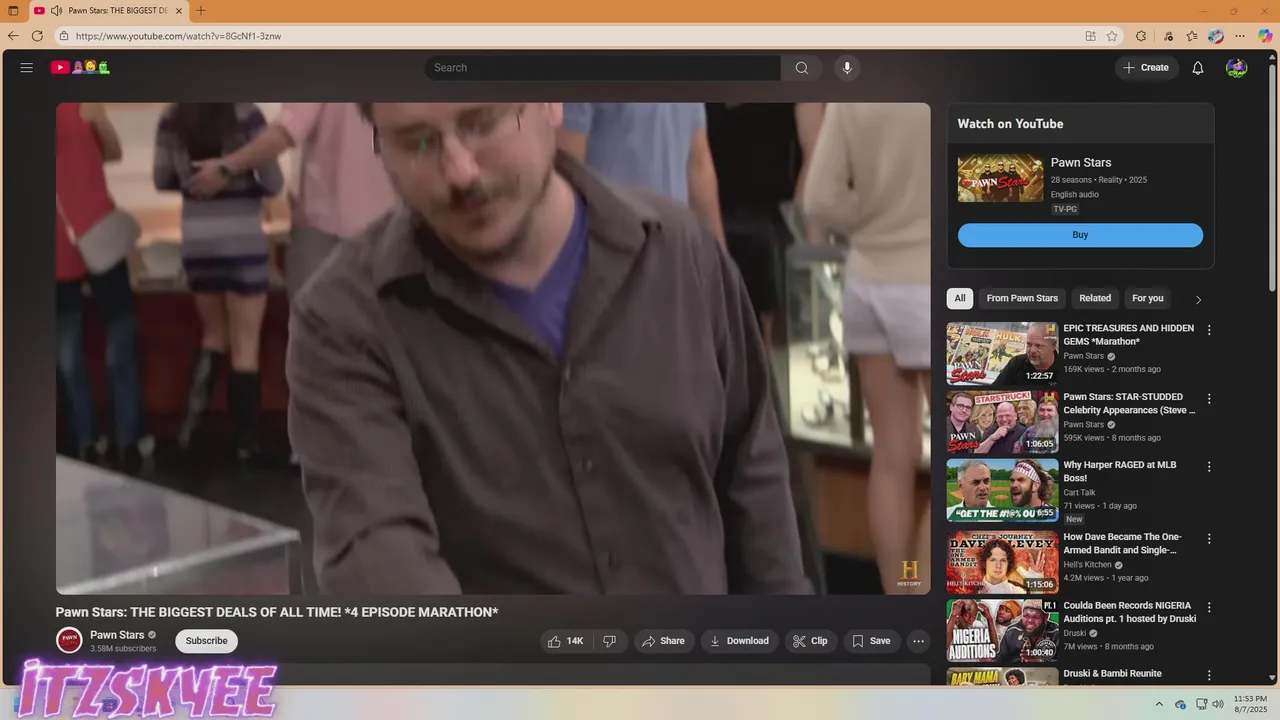Open options for How Dave Became video

[1209, 539]
